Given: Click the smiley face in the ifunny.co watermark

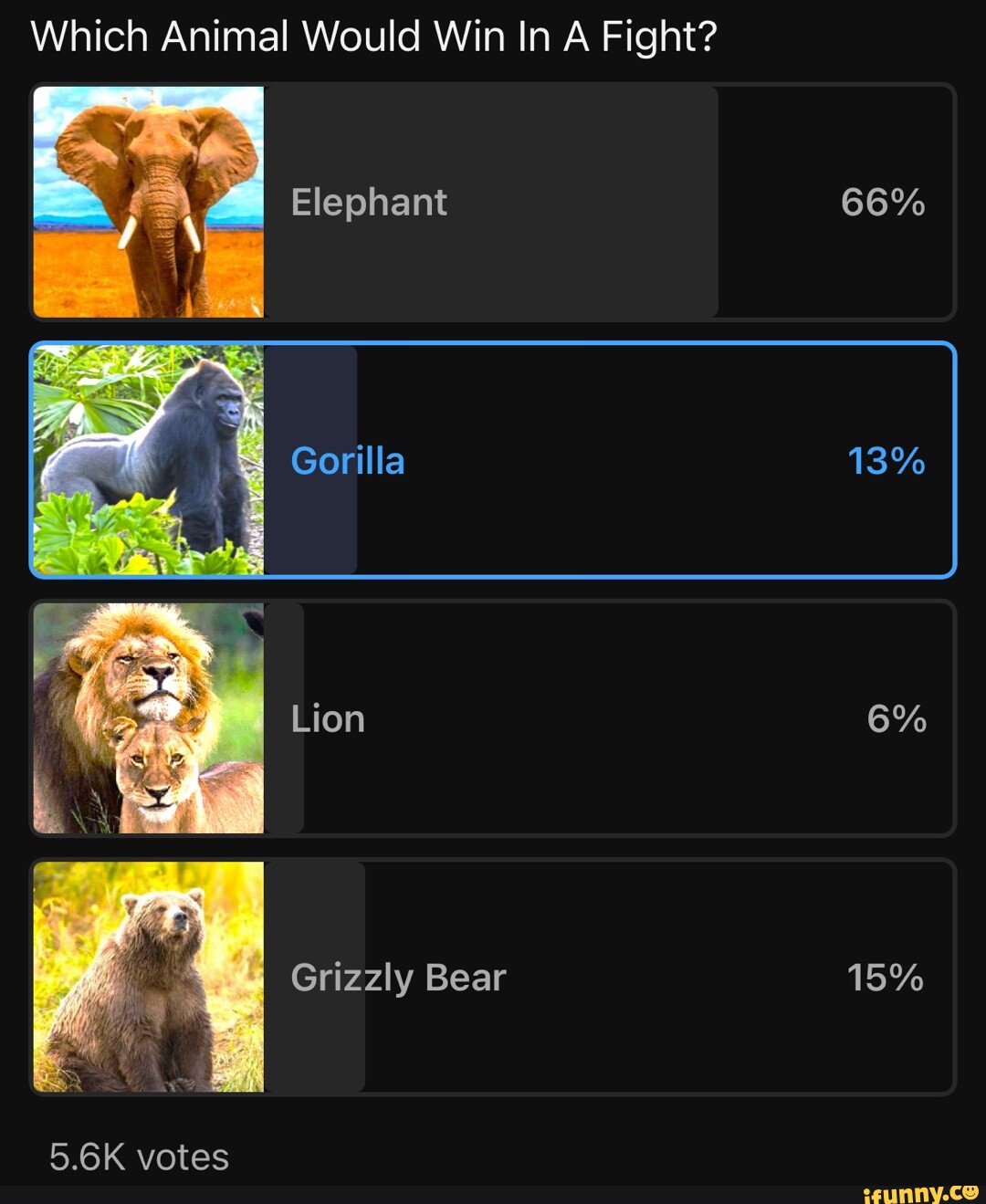Looking at the screenshot, I should pos(970,1190).
